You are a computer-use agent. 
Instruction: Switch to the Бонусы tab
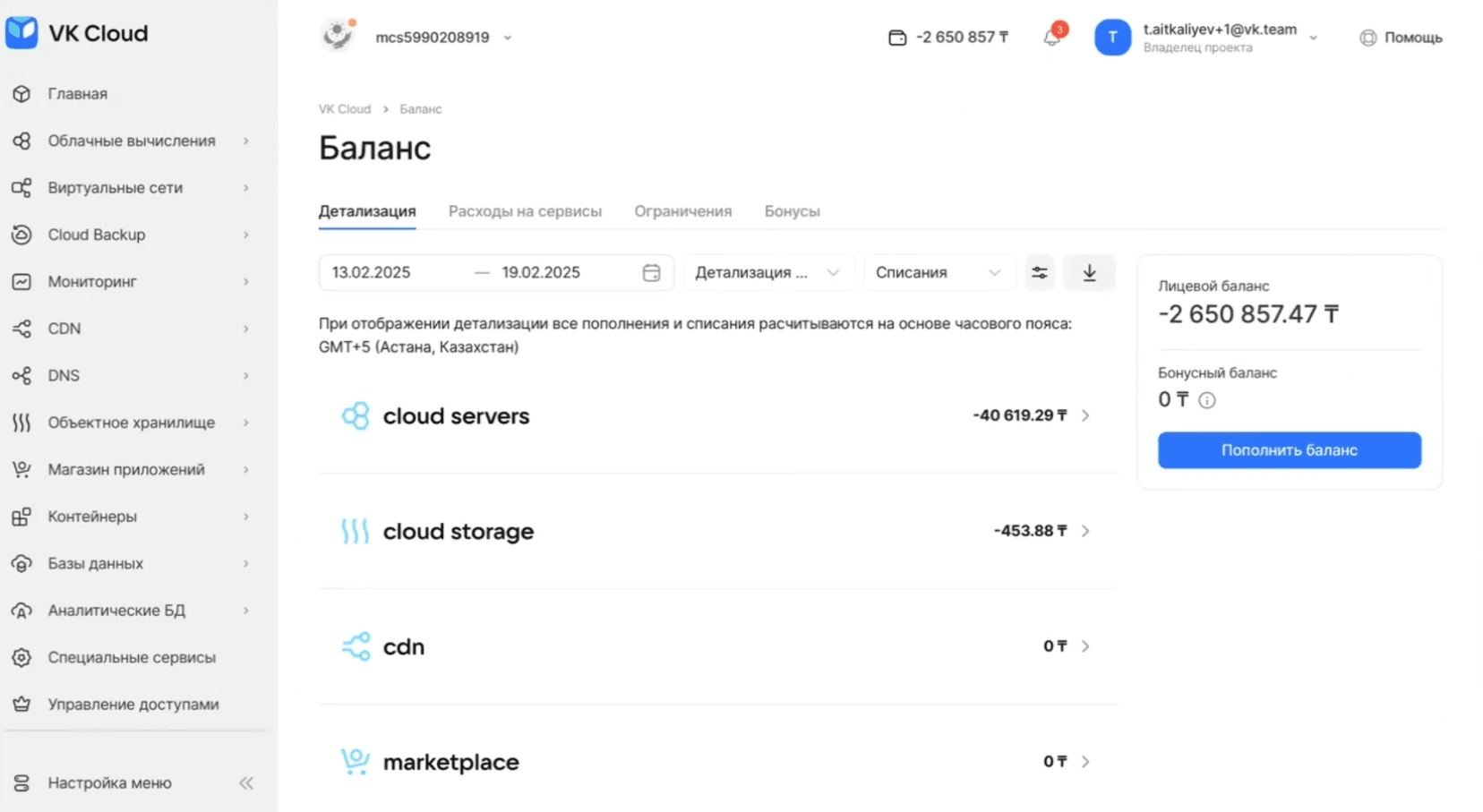tap(793, 211)
